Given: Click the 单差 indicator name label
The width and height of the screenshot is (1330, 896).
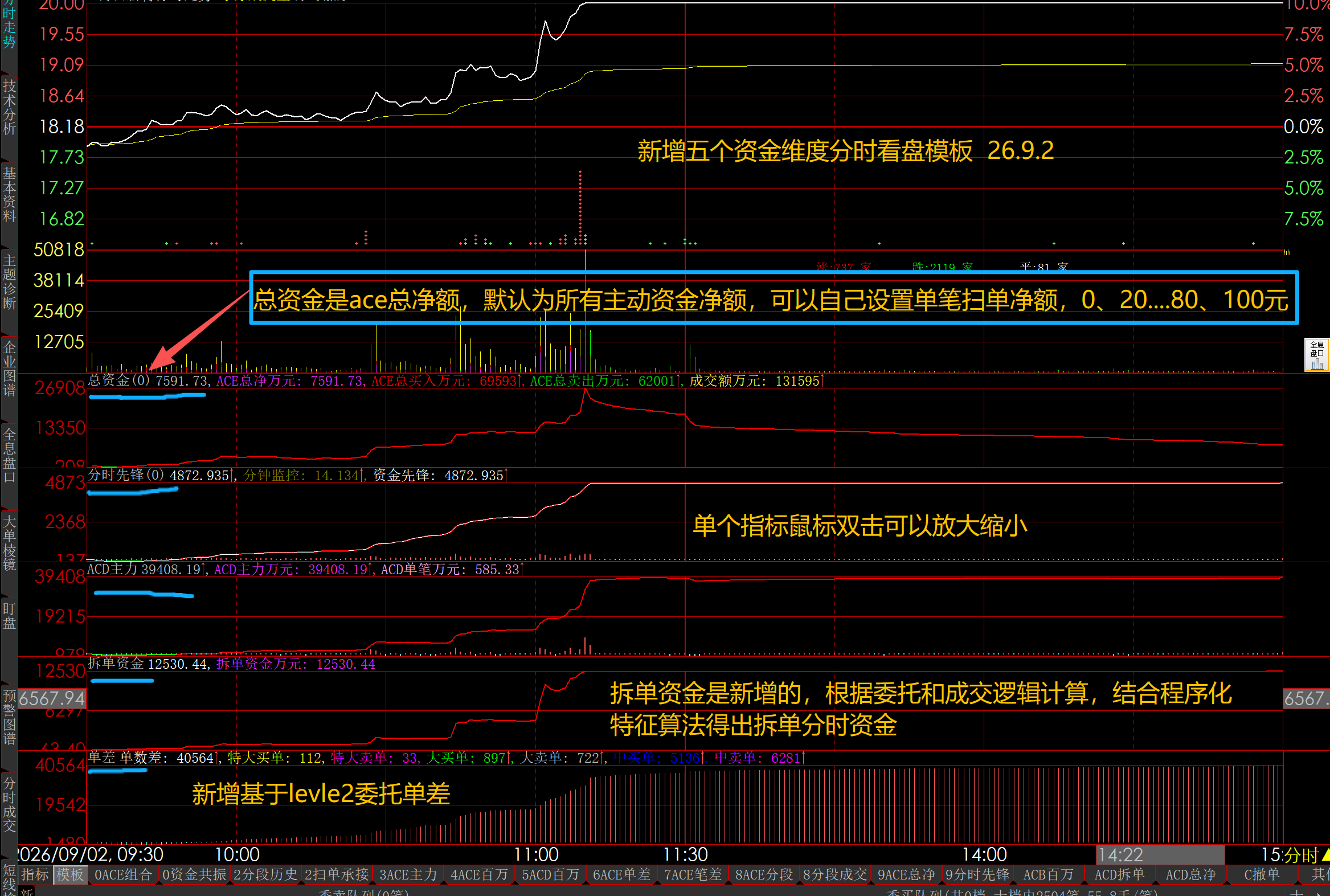Looking at the screenshot, I should coord(101,758).
